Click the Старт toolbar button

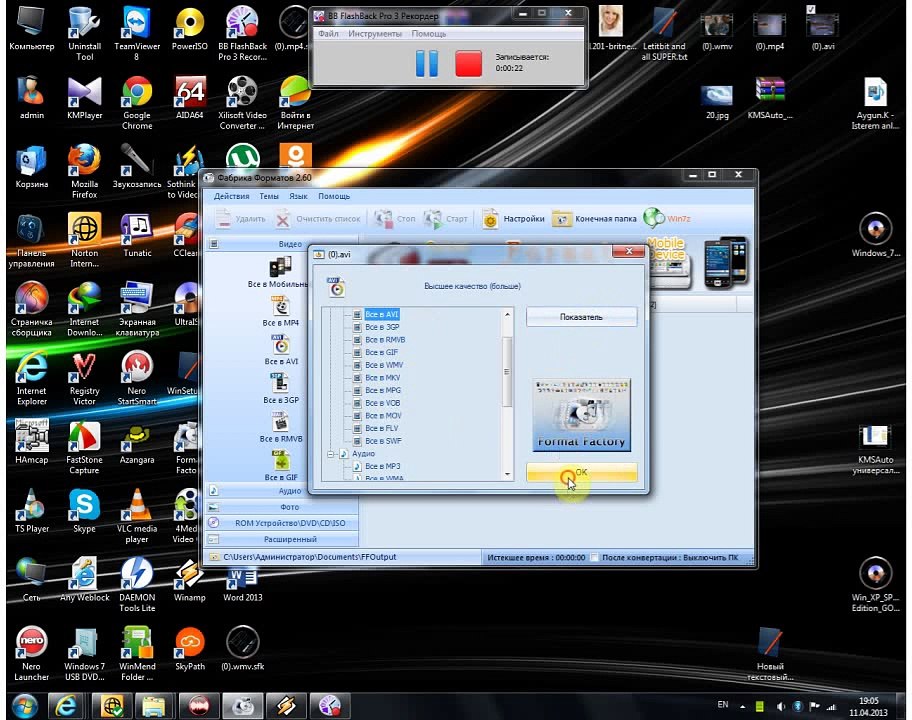[446, 219]
